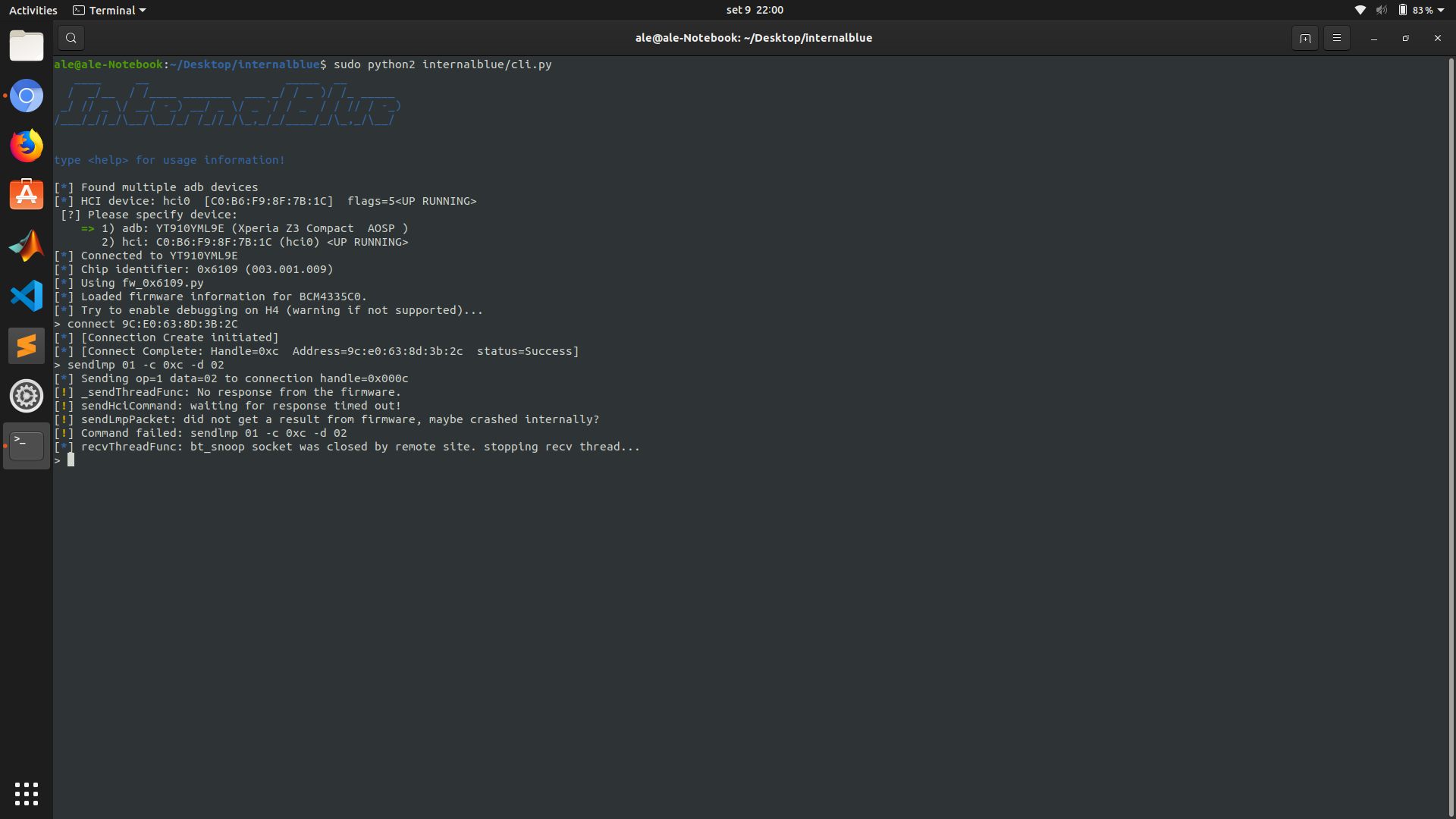Open the terminal hamburger preferences menu

click(x=1337, y=37)
